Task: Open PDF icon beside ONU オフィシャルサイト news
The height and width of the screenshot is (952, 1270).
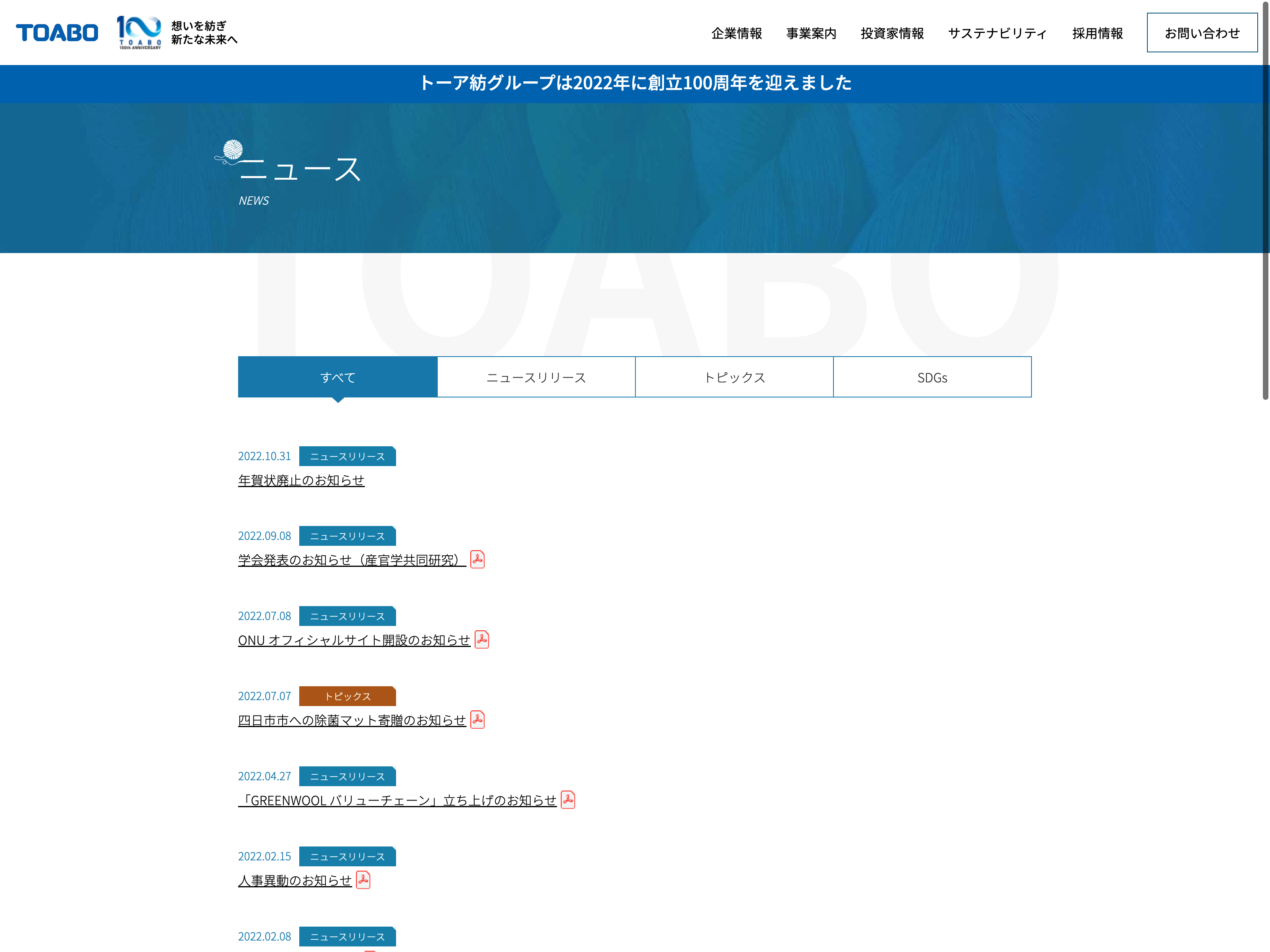Action: coord(482,639)
